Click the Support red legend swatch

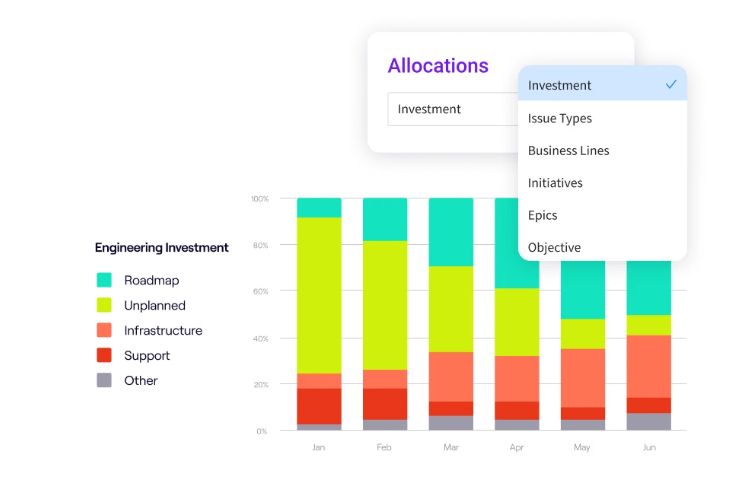[104, 356]
